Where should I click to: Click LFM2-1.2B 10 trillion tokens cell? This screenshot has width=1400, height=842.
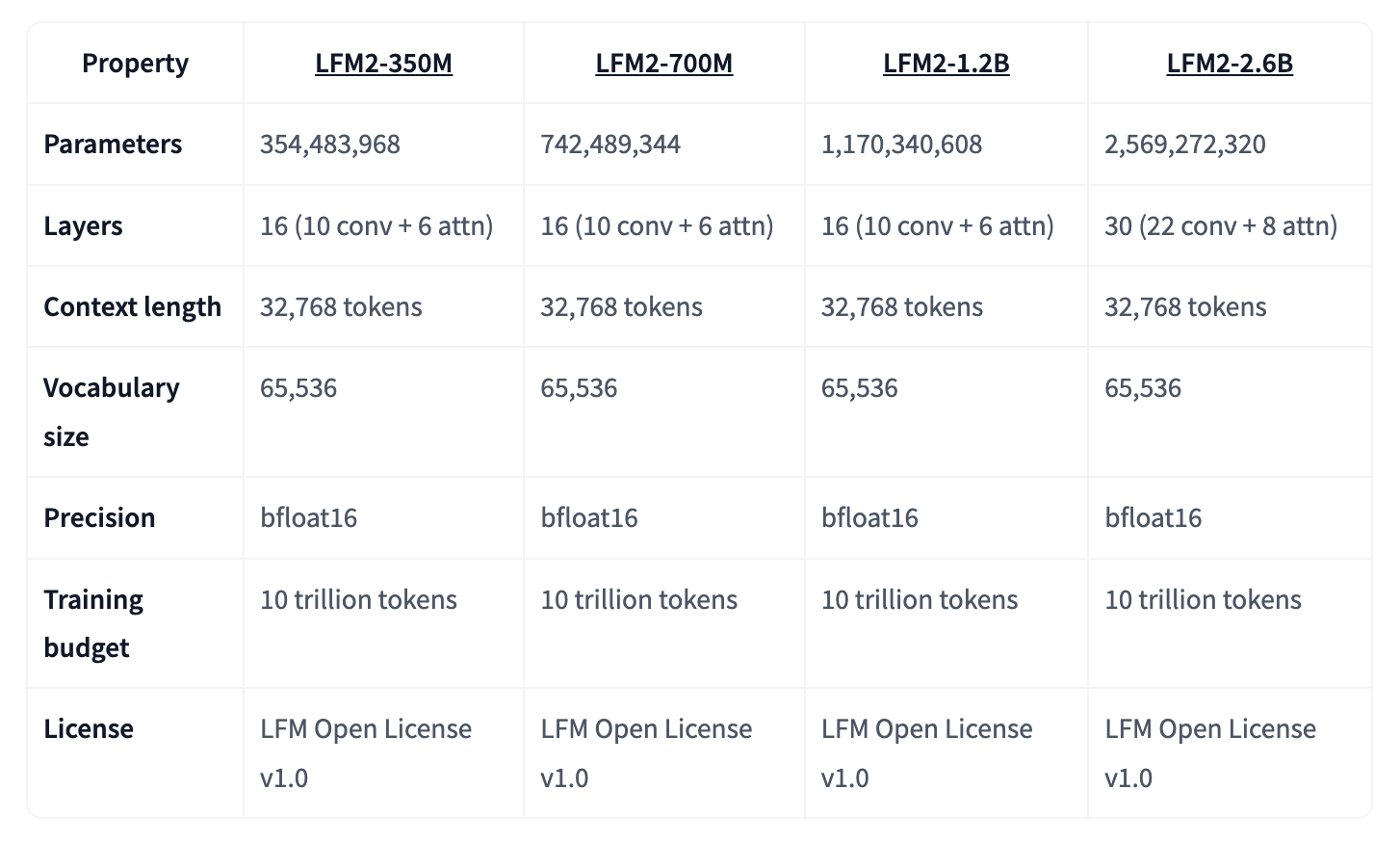pyautogui.click(x=920, y=600)
